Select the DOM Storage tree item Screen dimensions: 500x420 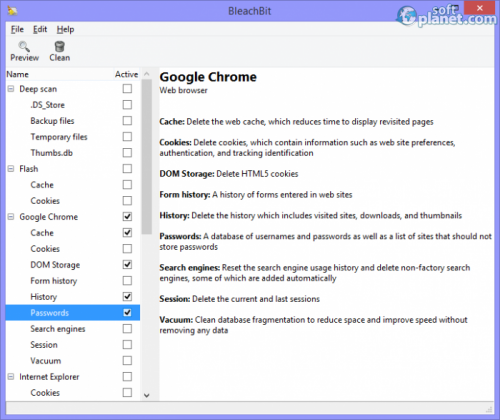[x=55, y=265]
